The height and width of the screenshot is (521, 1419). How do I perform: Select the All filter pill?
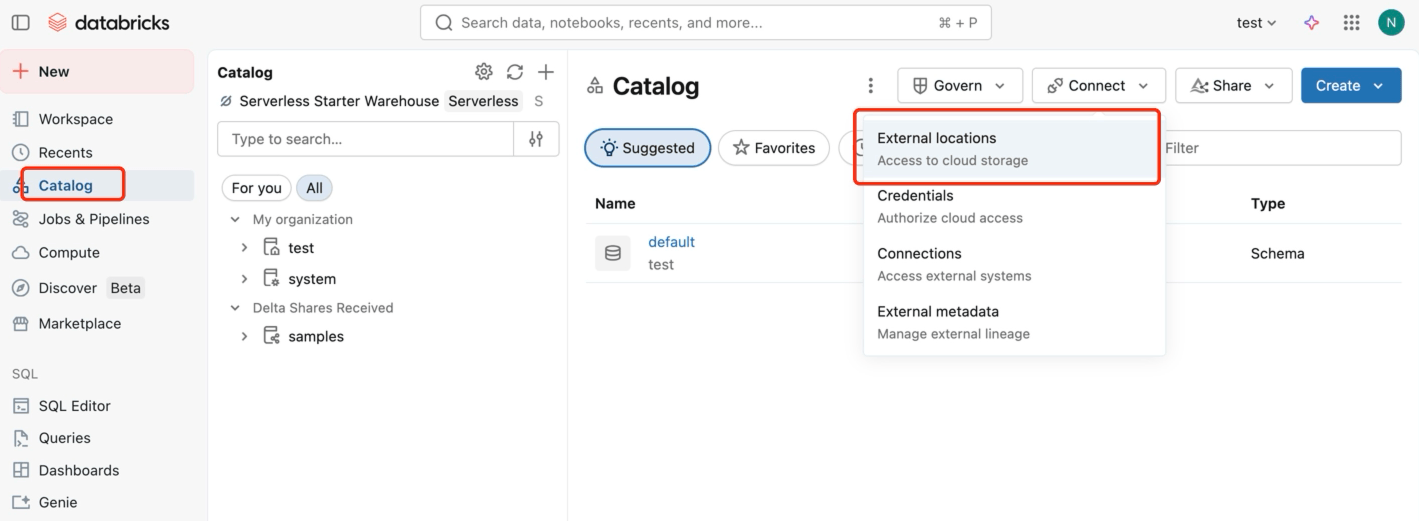coord(314,188)
